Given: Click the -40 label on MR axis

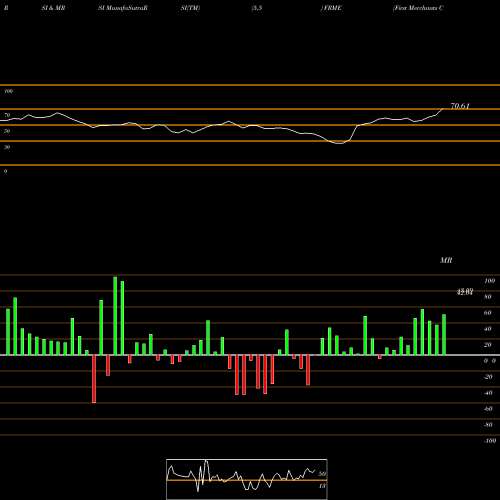Looking at the screenshot, I should click(x=488, y=393).
